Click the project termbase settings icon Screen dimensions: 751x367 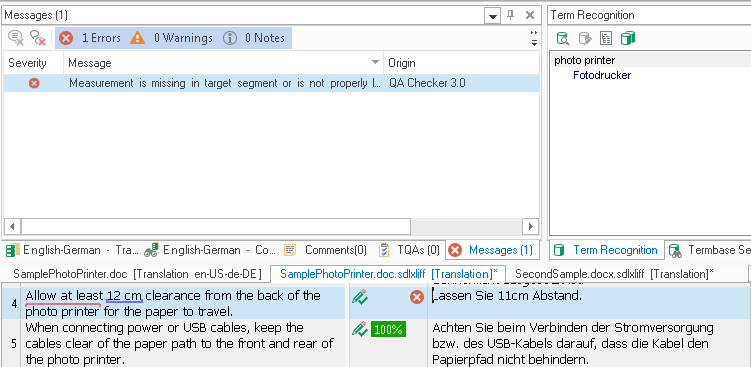(x=628, y=38)
